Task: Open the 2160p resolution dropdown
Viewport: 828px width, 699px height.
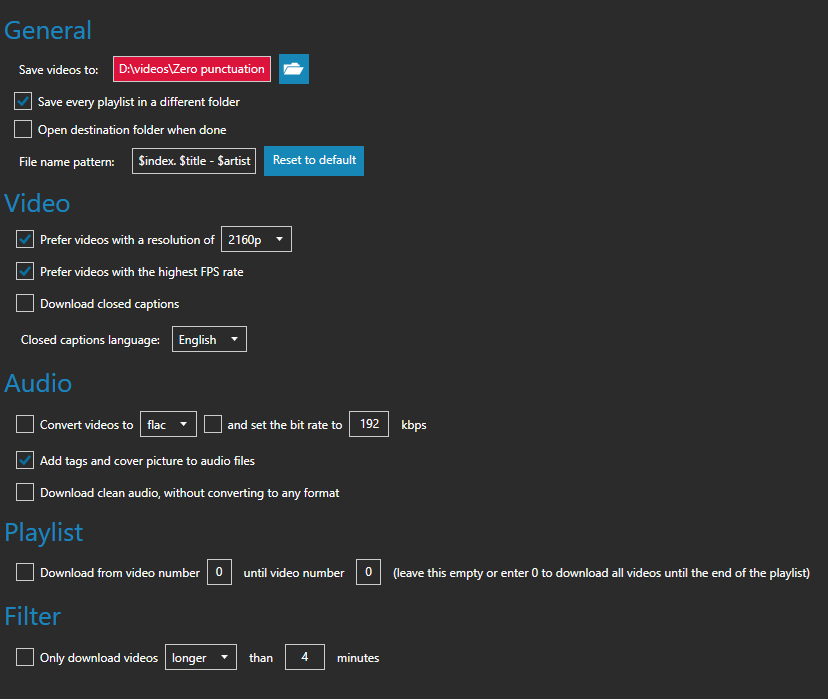Action: [x=256, y=239]
